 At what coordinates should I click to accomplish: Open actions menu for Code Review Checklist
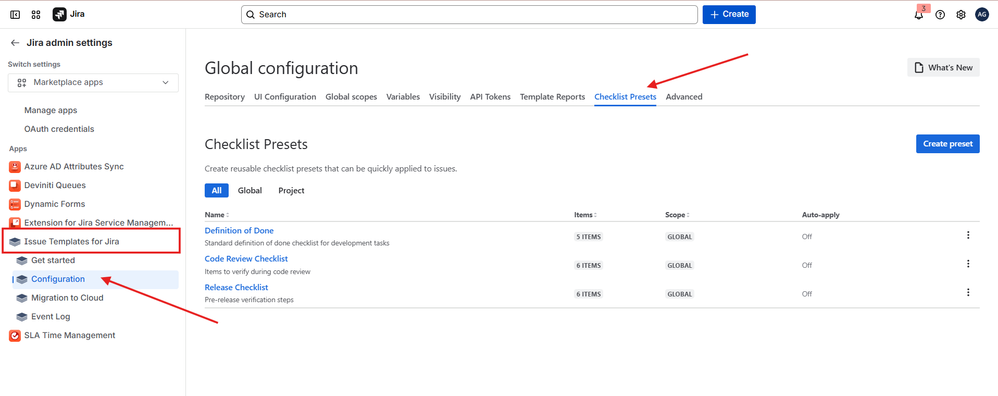[x=968, y=264]
